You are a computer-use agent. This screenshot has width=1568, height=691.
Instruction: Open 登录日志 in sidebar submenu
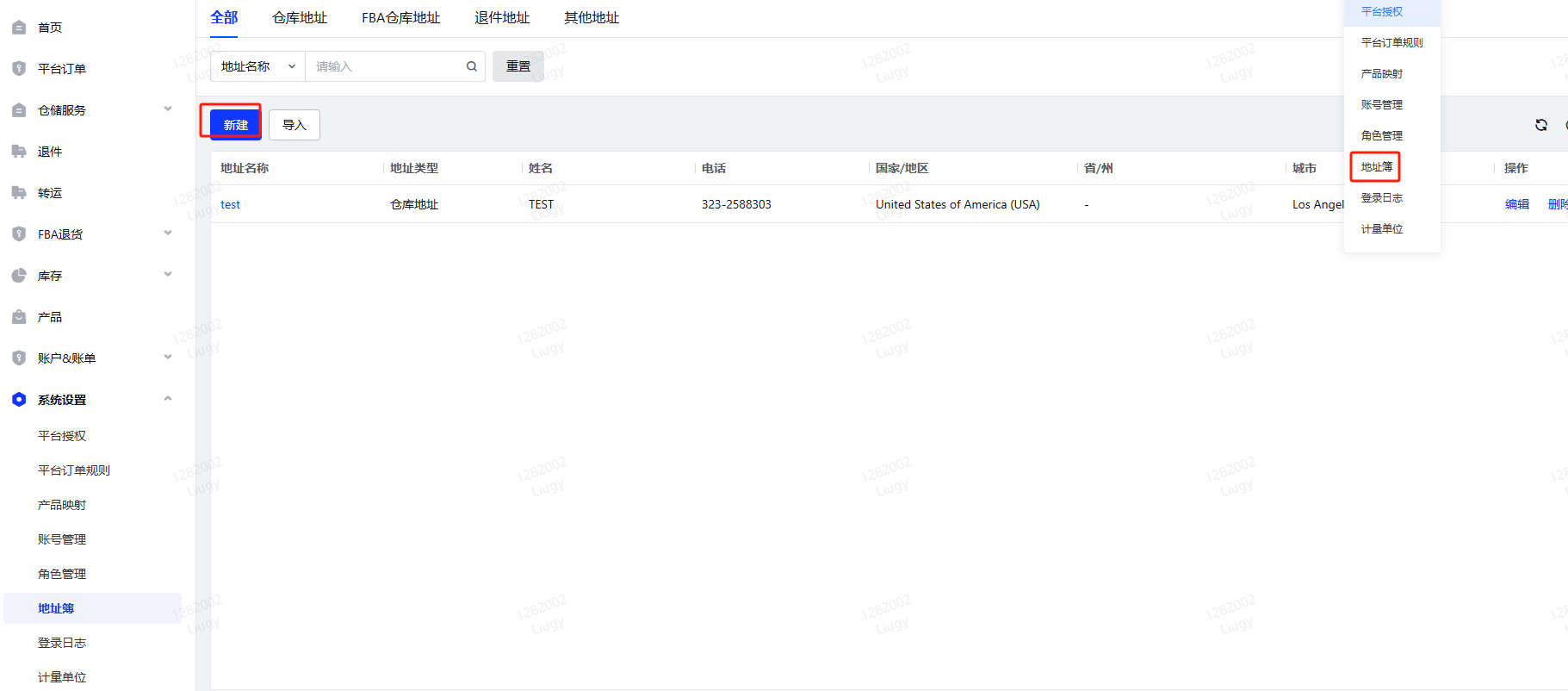[x=62, y=643]
